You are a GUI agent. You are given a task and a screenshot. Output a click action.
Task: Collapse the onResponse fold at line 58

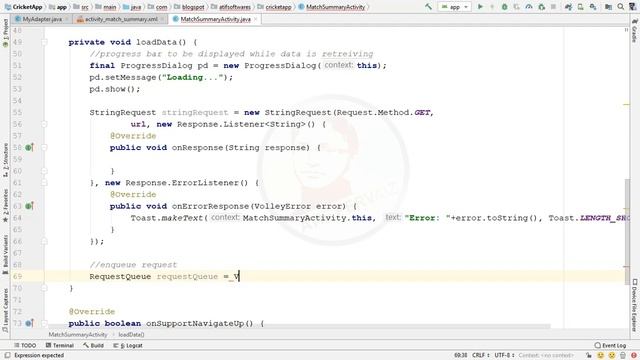44,147
